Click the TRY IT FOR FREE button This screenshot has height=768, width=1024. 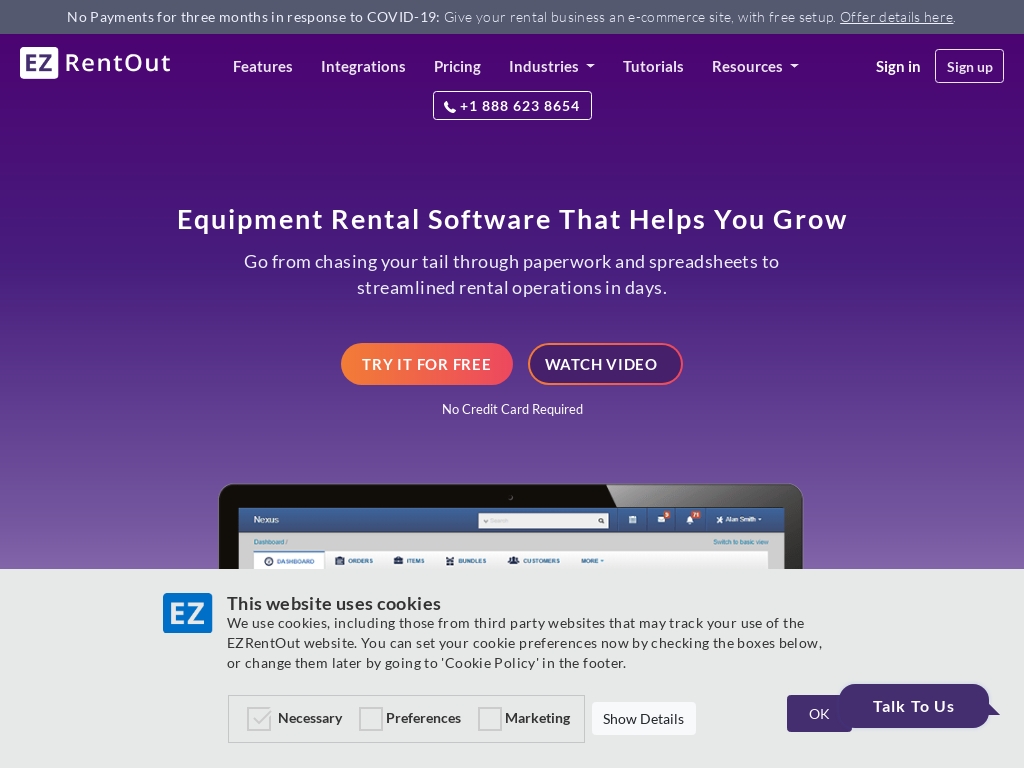(426, 364)
